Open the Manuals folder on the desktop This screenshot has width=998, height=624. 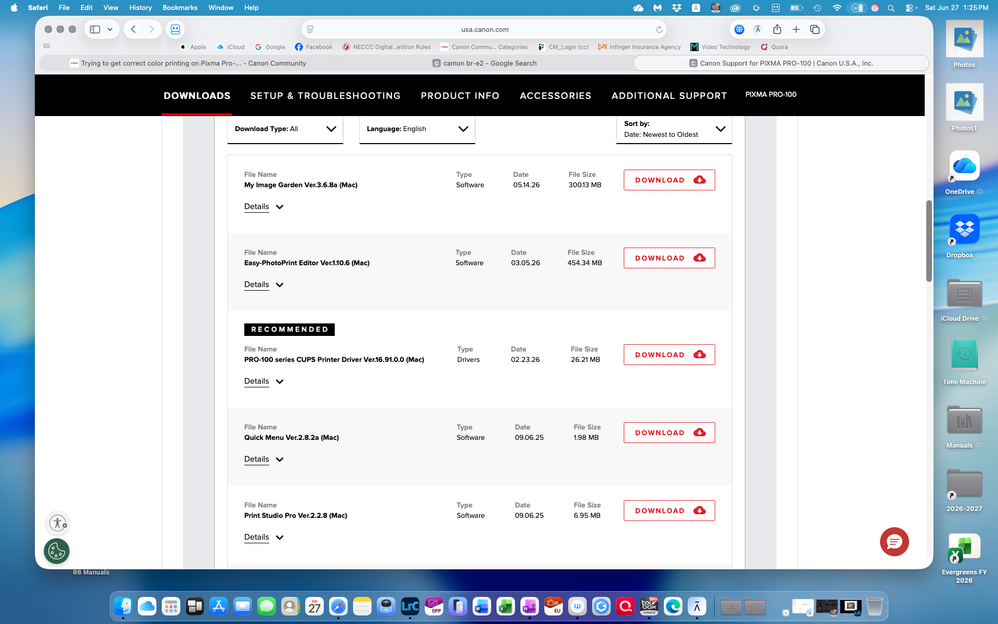pyautogui.click(x=964, y=425)
